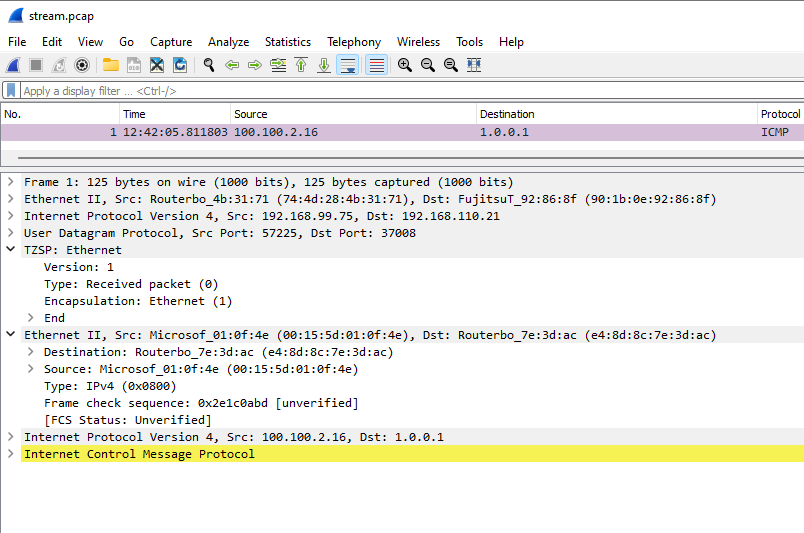This screenshot has height=533, width=804.
Task: Sort by the Protocol column header
Action: (780, 114)
